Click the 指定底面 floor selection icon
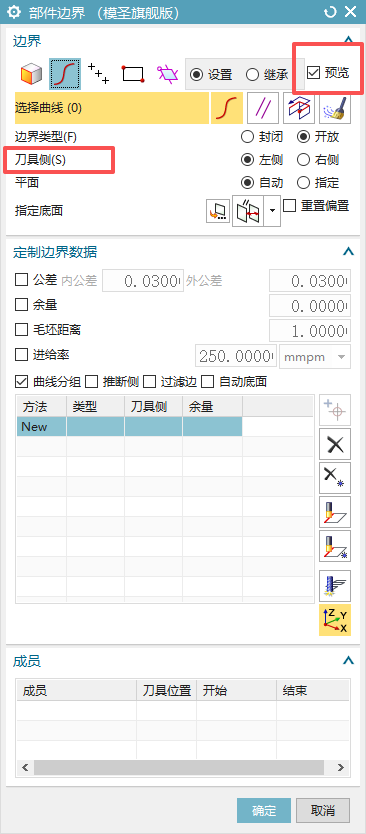 point(218,211)
